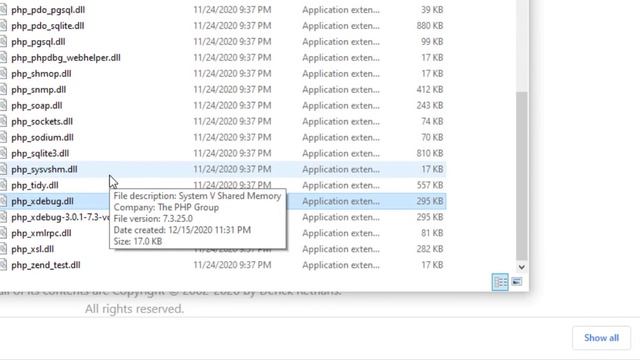Click the date modified of php_zend_test.dll

coord(232,264)
